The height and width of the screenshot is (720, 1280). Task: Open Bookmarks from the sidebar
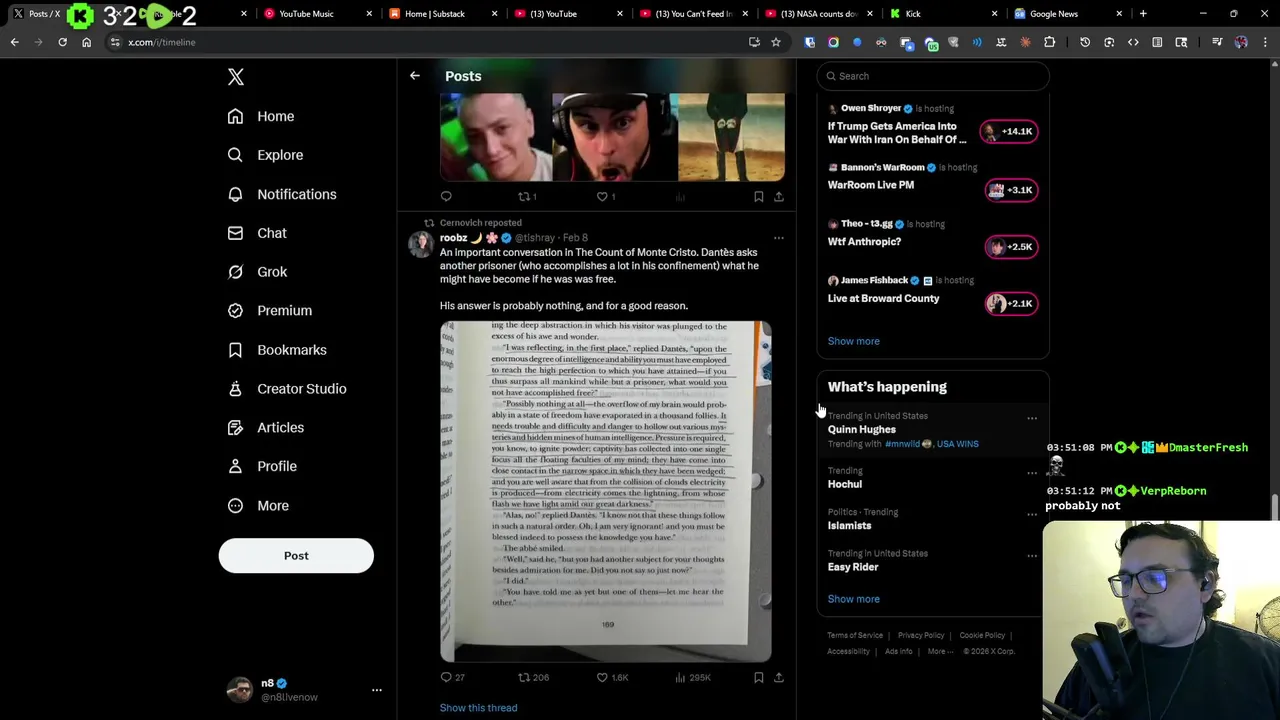(x=277, y=350)
